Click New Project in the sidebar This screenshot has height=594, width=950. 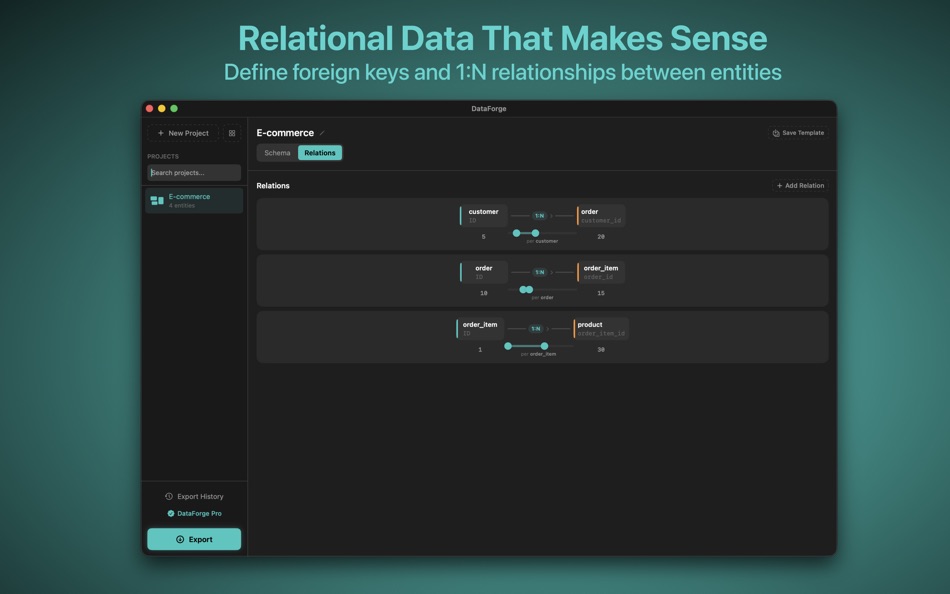[x=183, y=133]
